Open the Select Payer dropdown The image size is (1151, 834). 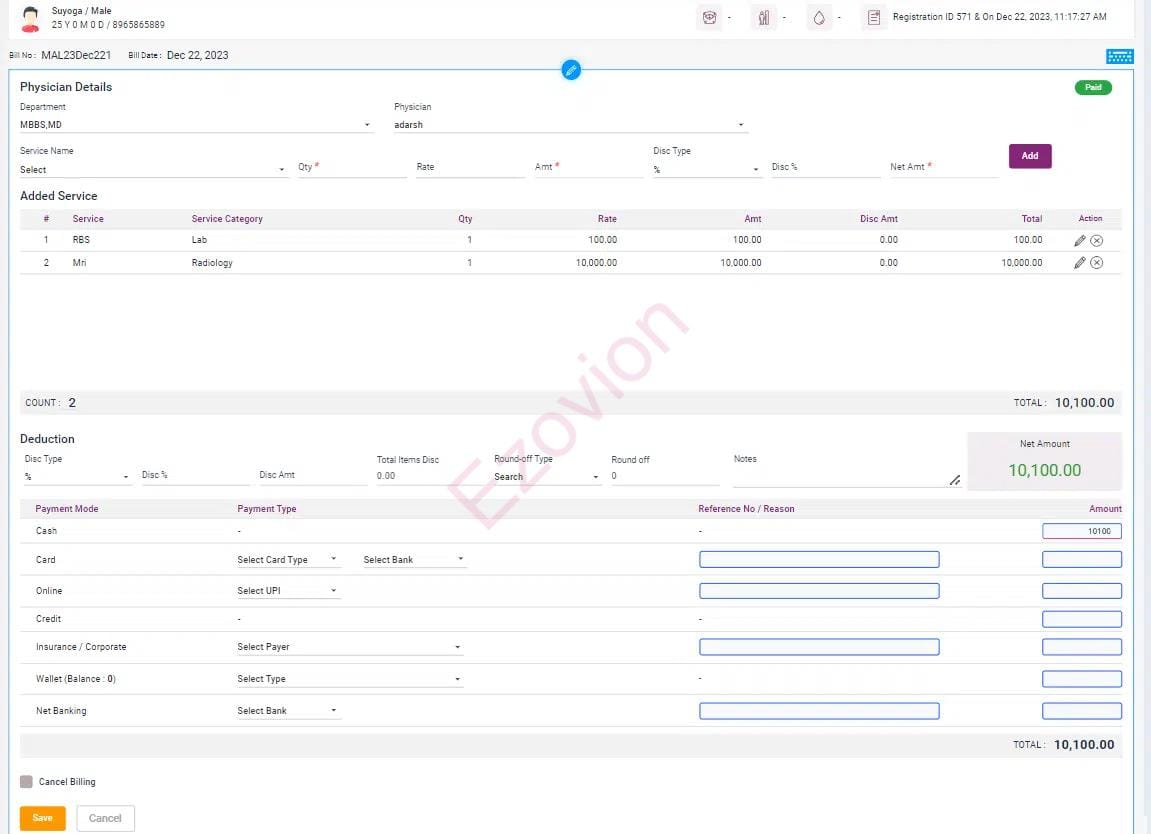coord(348,647)
